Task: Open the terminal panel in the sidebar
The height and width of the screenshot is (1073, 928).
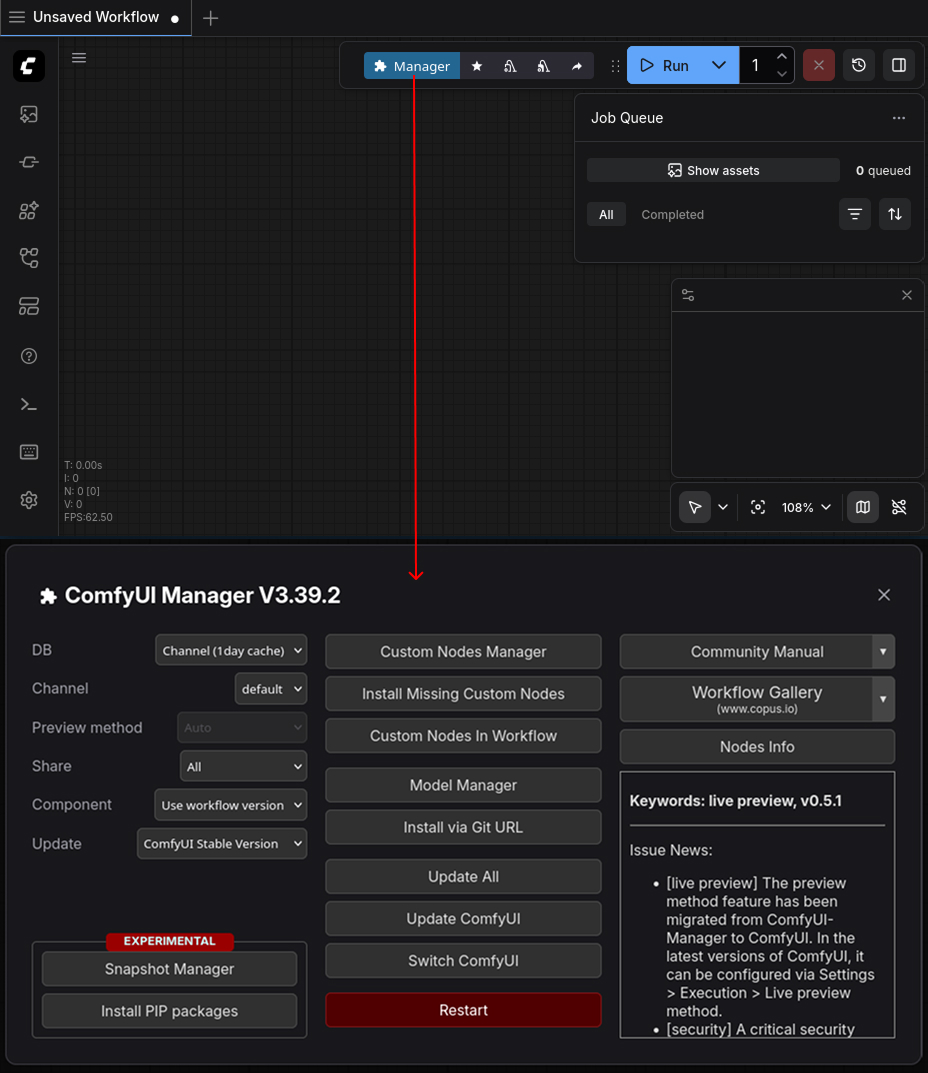Action: [29, 404]
